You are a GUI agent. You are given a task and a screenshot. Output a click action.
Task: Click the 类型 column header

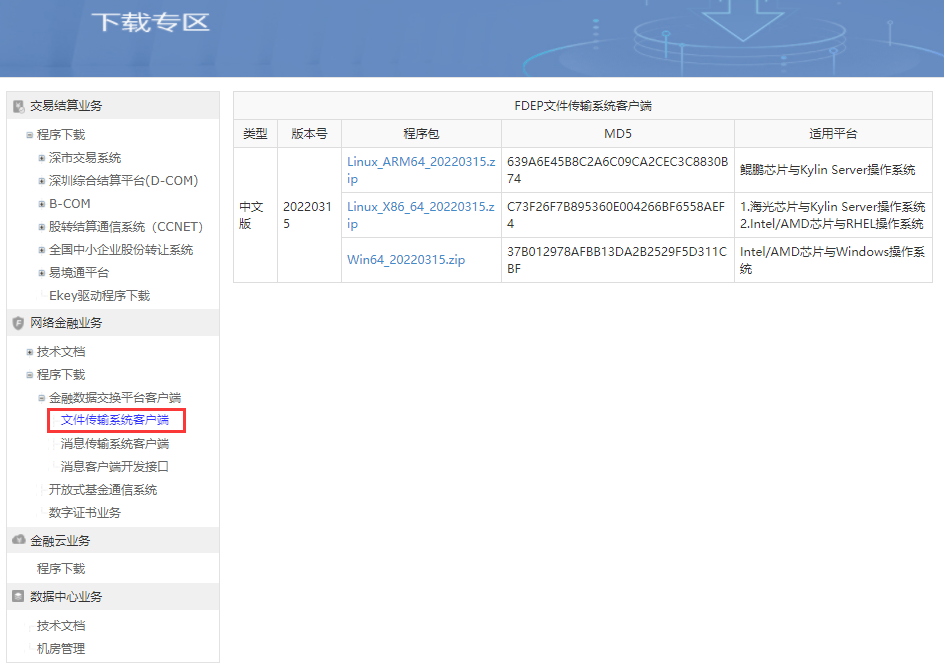255,134
